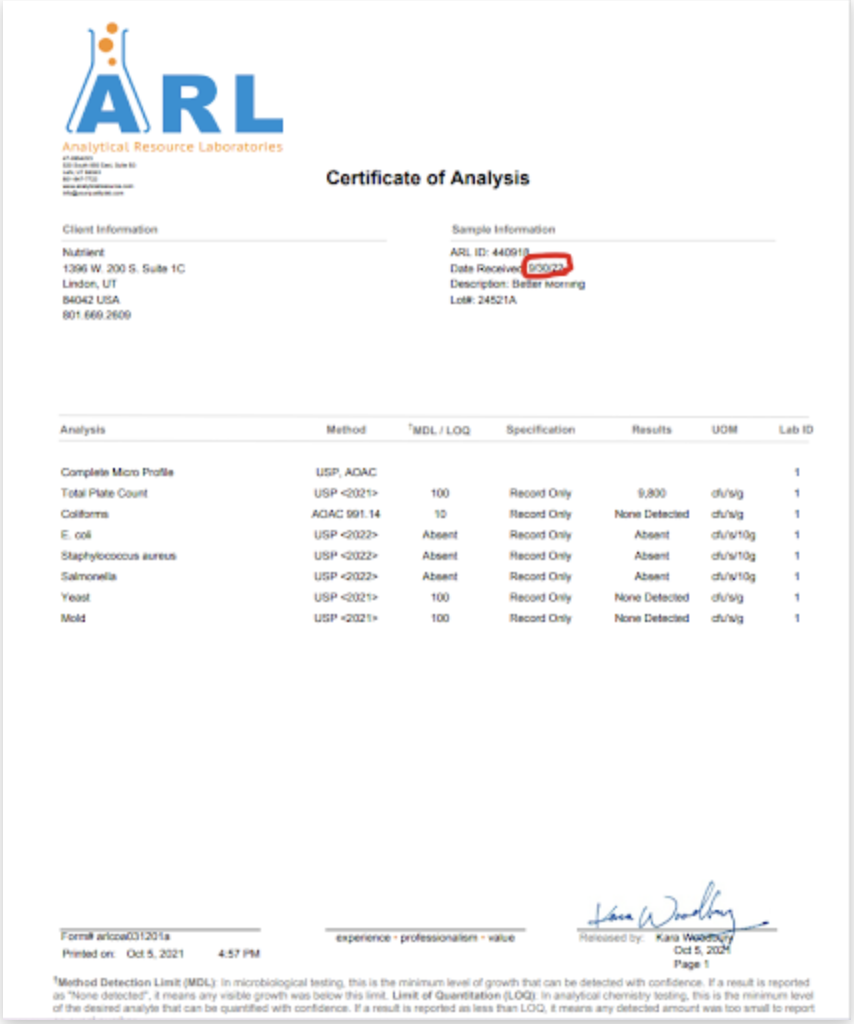This screenshot has width=854, height=1024.
Task: Click the 'Lot#: 24521A' line
Action: tap(483, 300)
